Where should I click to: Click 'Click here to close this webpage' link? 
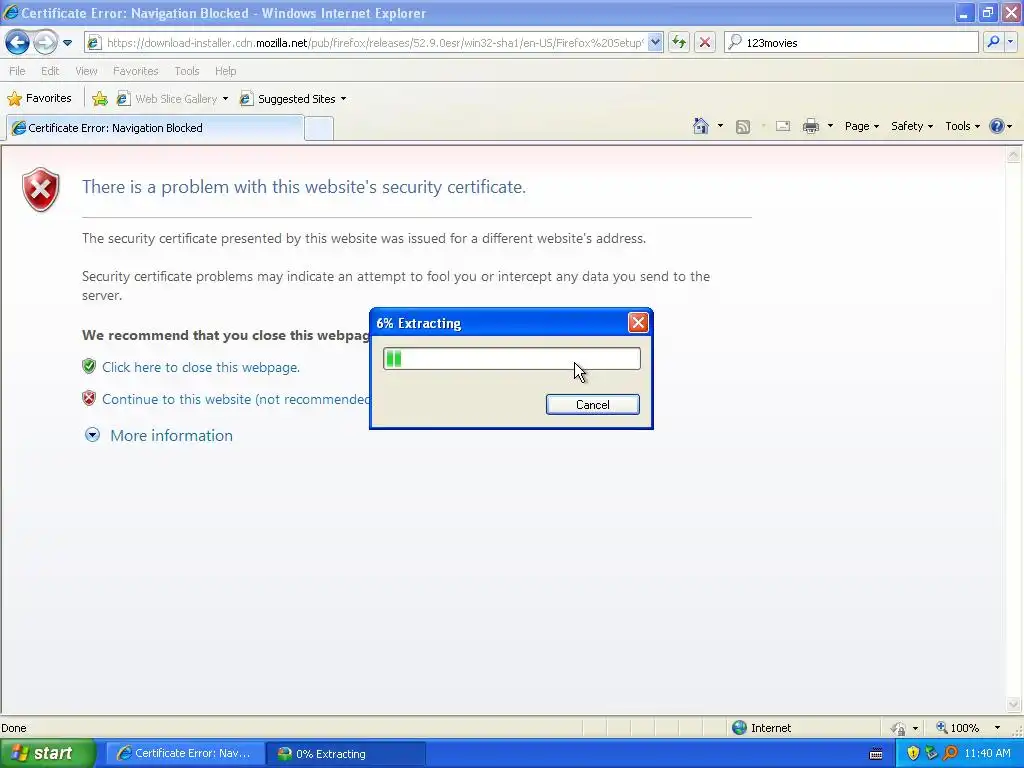[200, 367]
